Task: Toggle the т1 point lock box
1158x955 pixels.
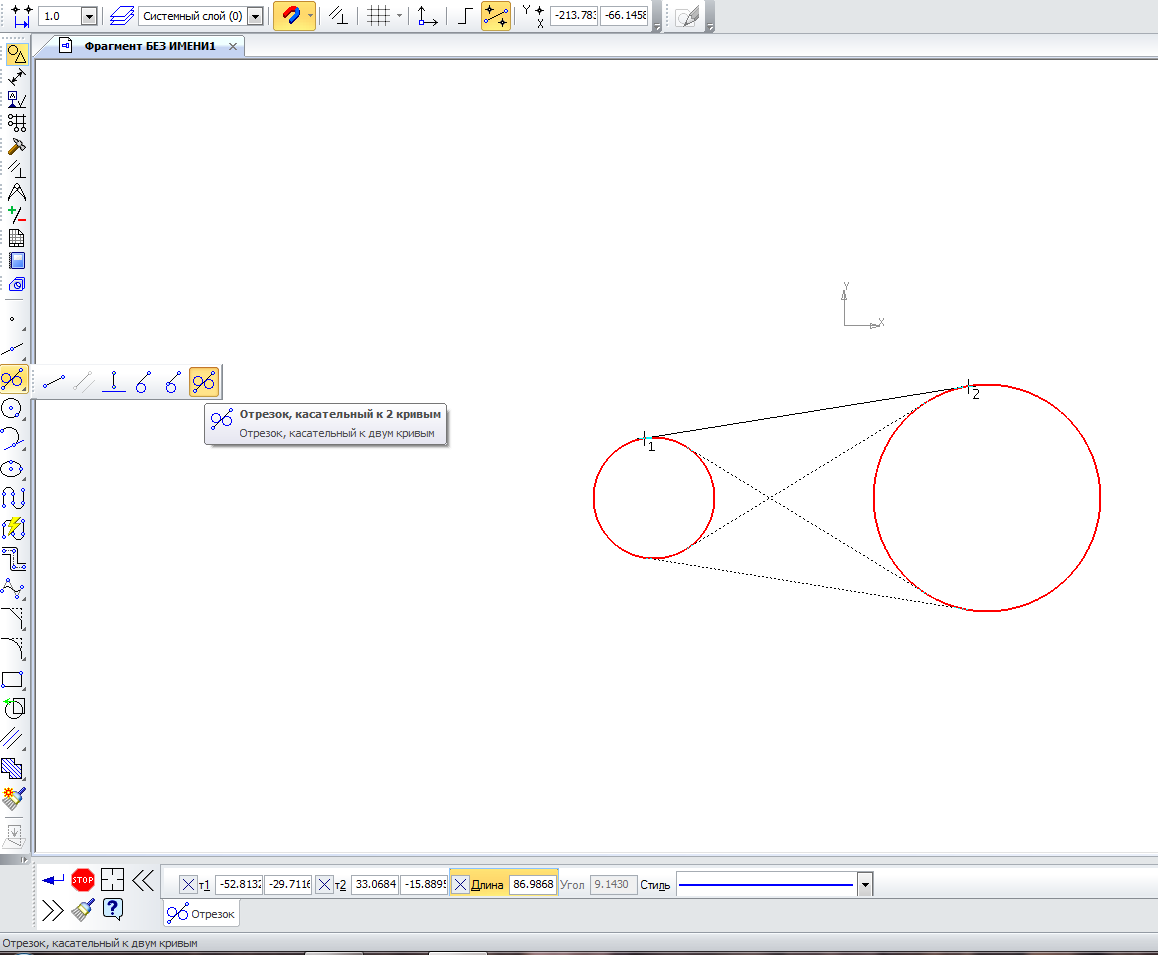Action: click(x=188, y=884)
